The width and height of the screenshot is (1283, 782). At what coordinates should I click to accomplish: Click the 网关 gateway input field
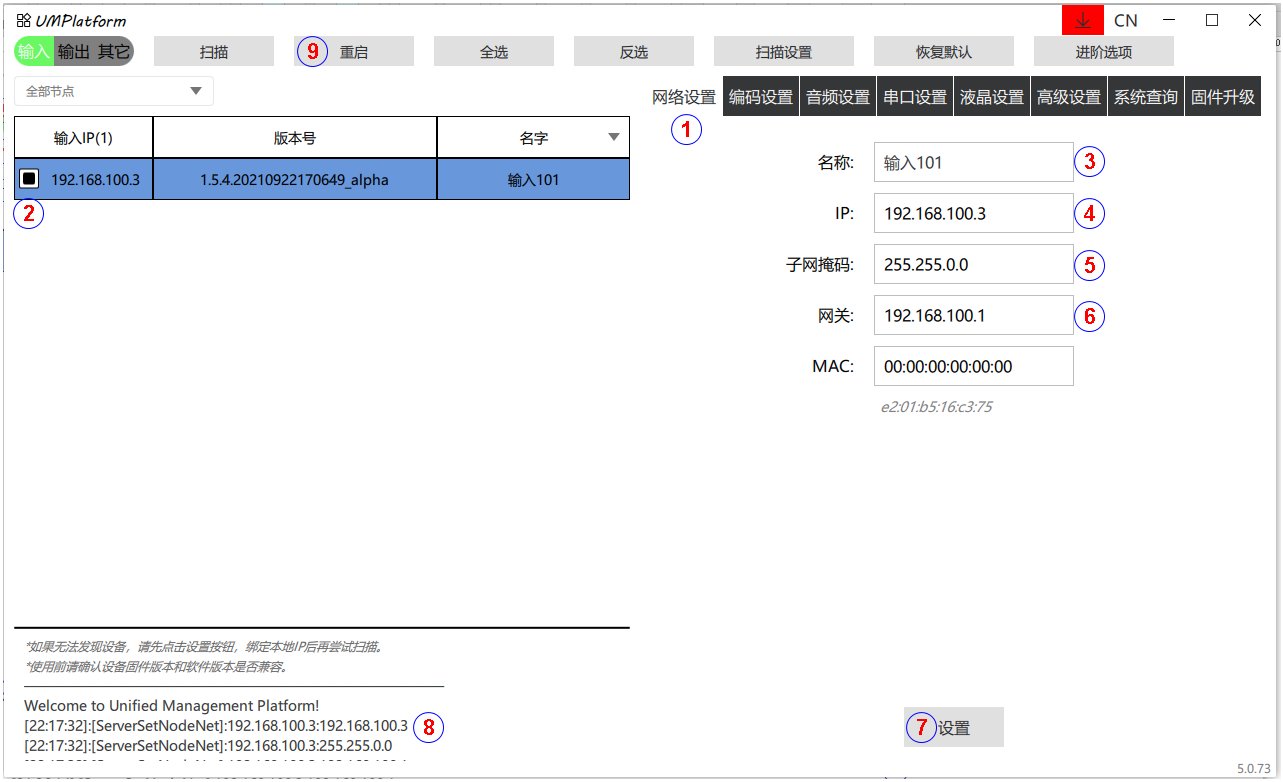pyautogui.click(x=972, y=316)
